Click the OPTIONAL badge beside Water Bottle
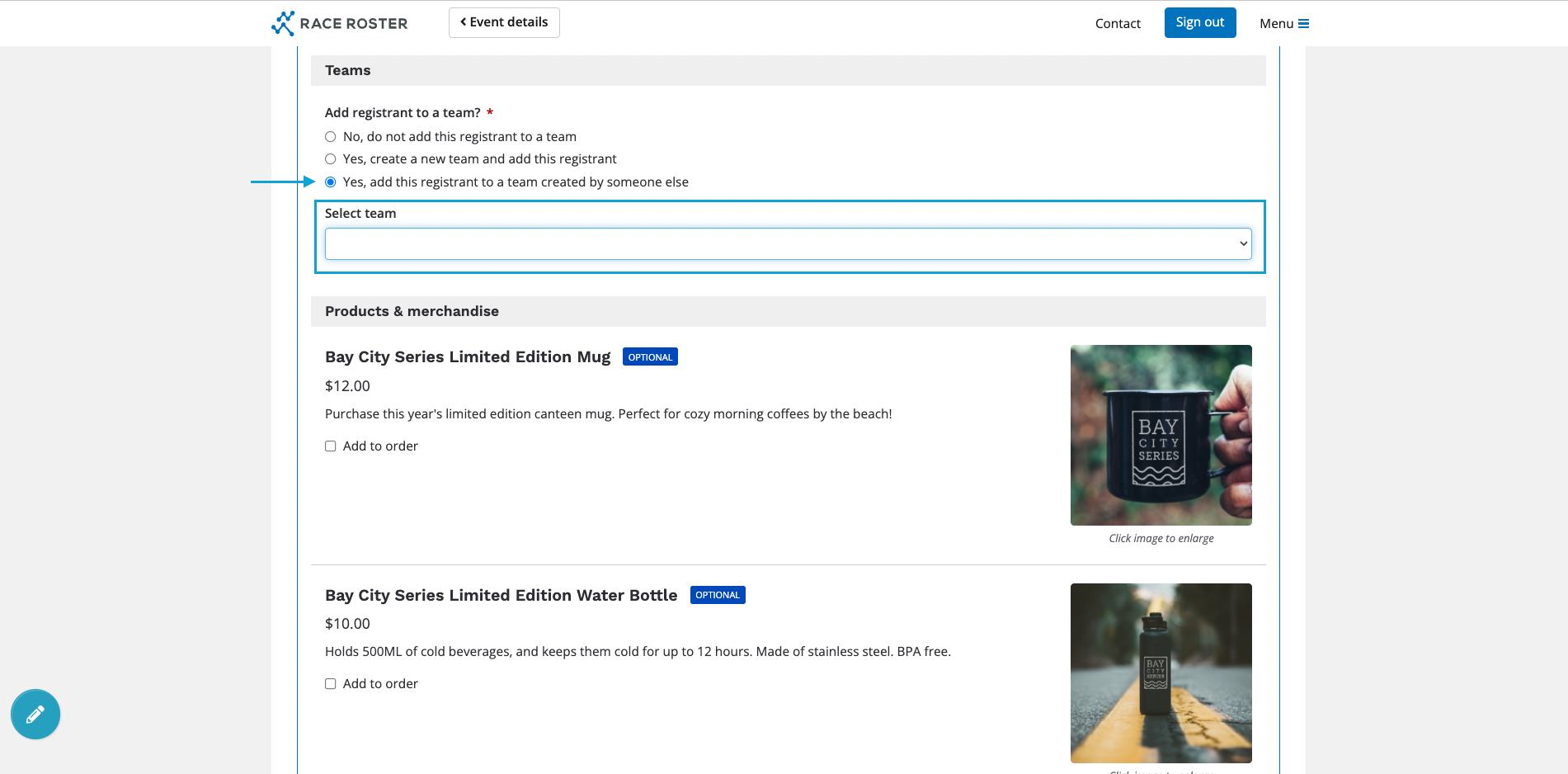The width and height of the screenshot is (1568, 774). point(717,595)
